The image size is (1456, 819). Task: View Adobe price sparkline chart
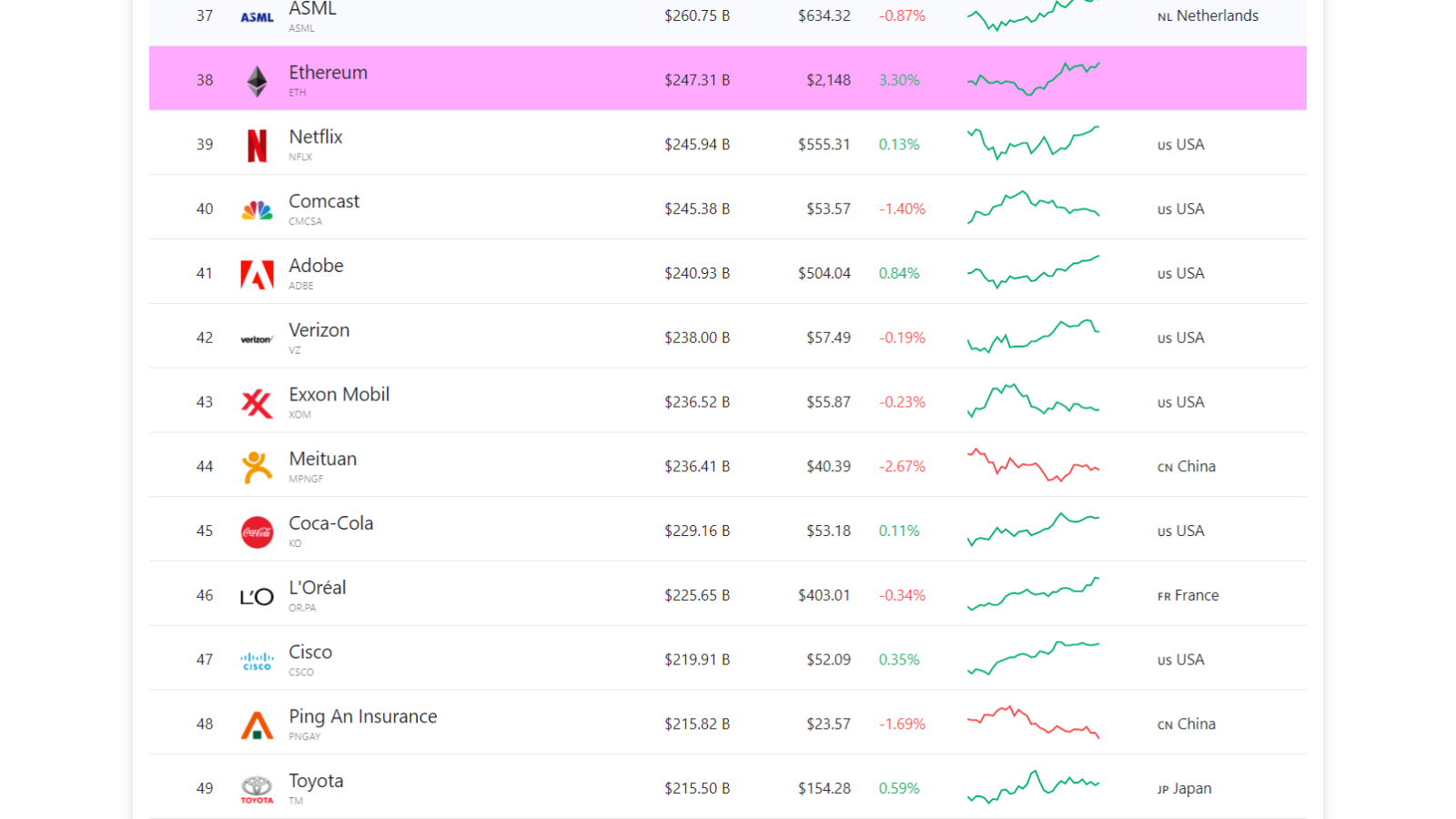coord(1033,272)
